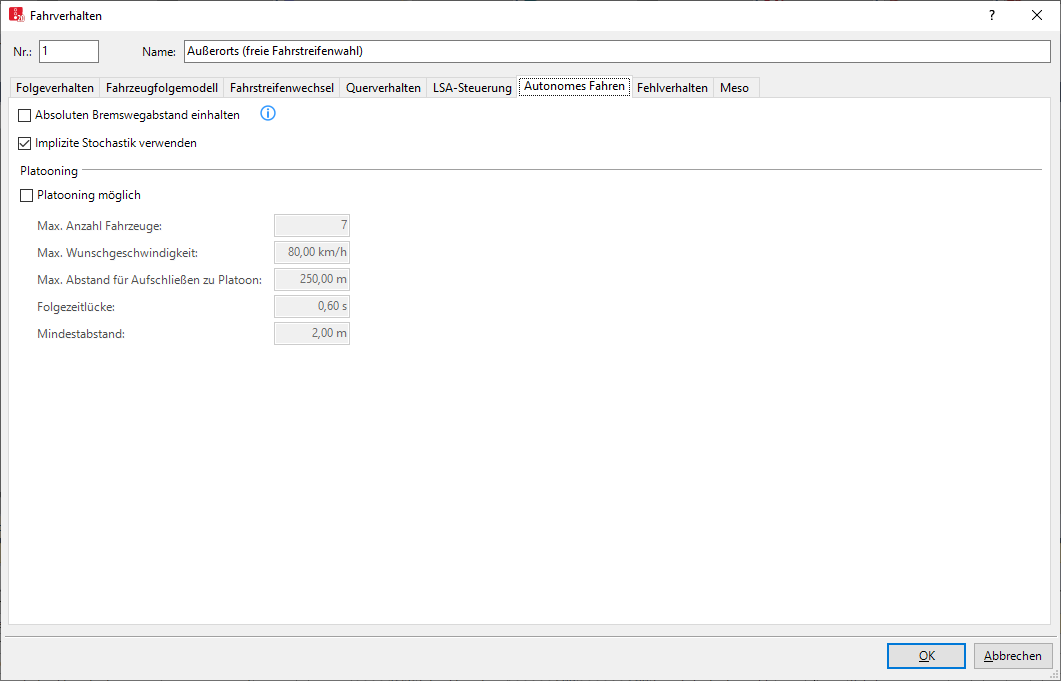Uncheck Implizite Stochastik verwenden
Screen dimensions: 1061x681
[x=25, y=143]
